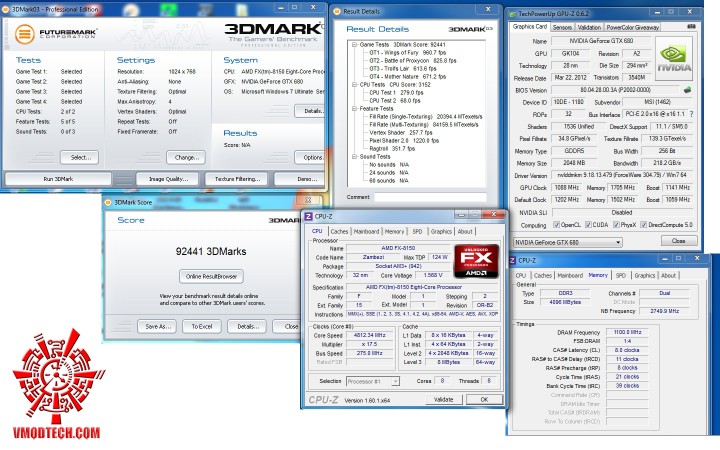Click the Core Speed 4812.34 MHz value
The height and width of the screenshot is (450, 720).
[370, 335]
